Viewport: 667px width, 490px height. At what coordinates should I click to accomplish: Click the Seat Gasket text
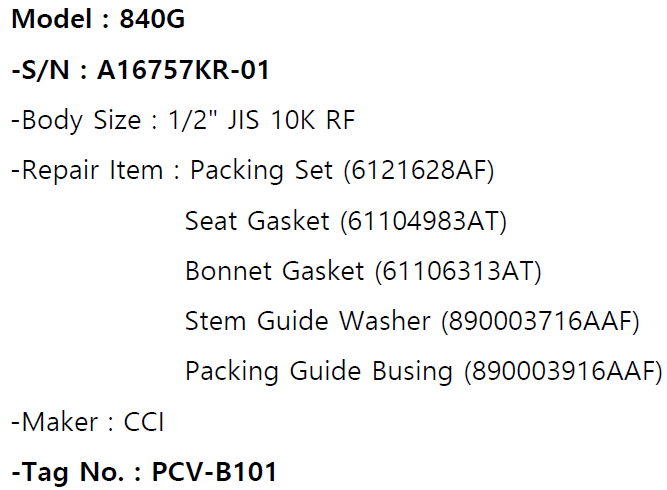[257, 221]
